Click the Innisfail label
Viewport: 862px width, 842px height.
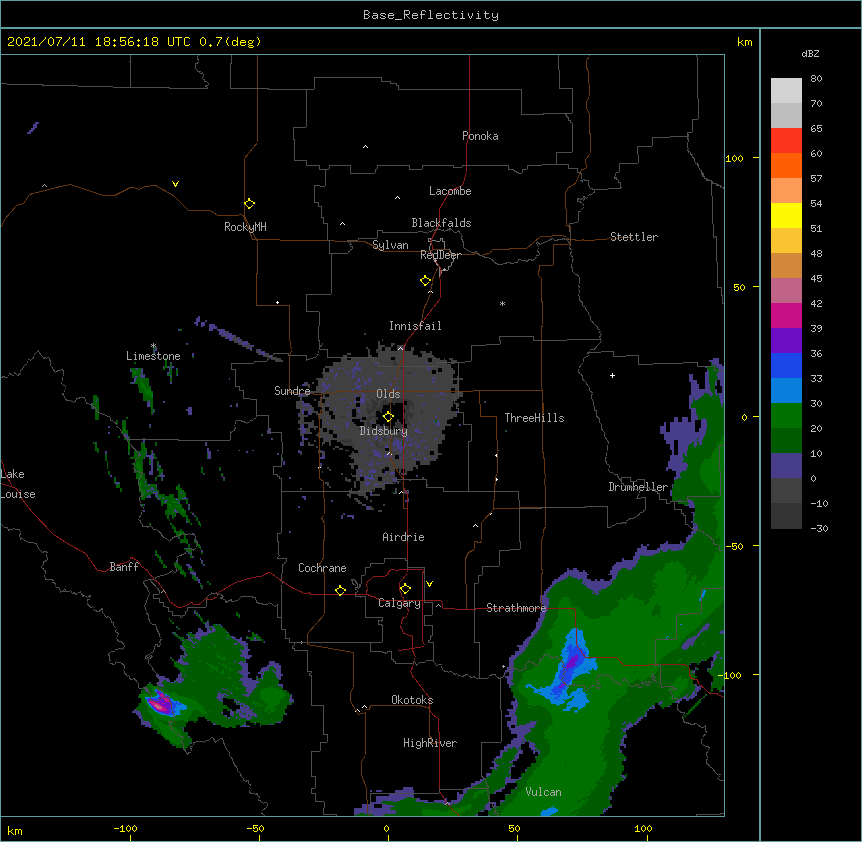(x=415, y=326)
